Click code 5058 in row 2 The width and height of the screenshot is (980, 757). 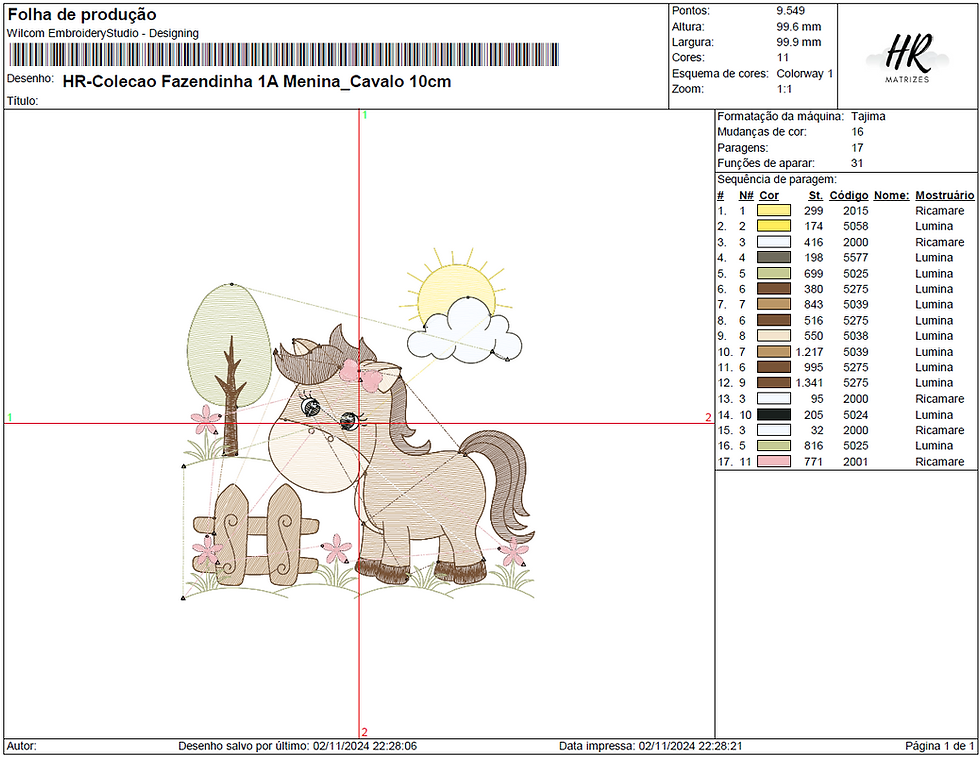coord(856,226)
